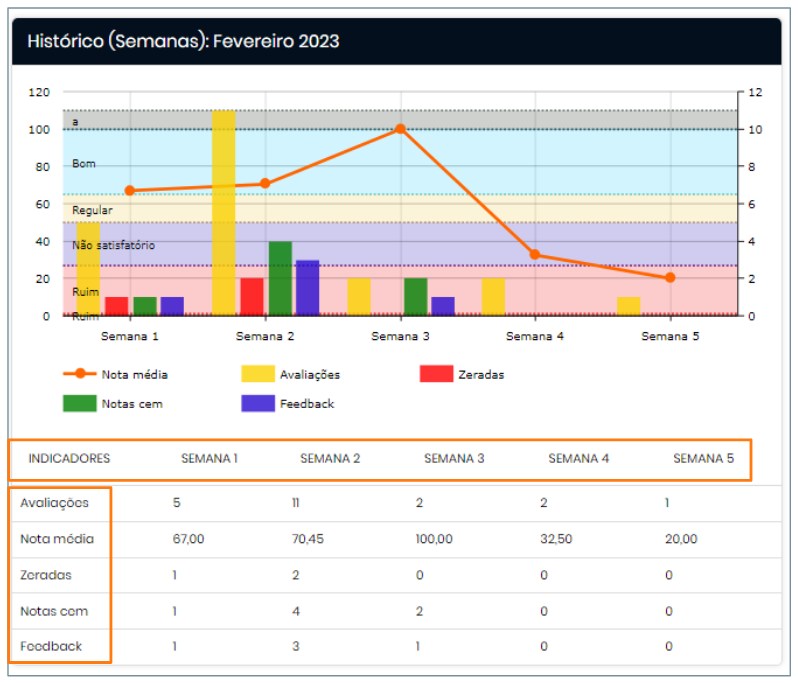
Task: Click the SEMANA 2 table column header
Action: click(330, 459)
